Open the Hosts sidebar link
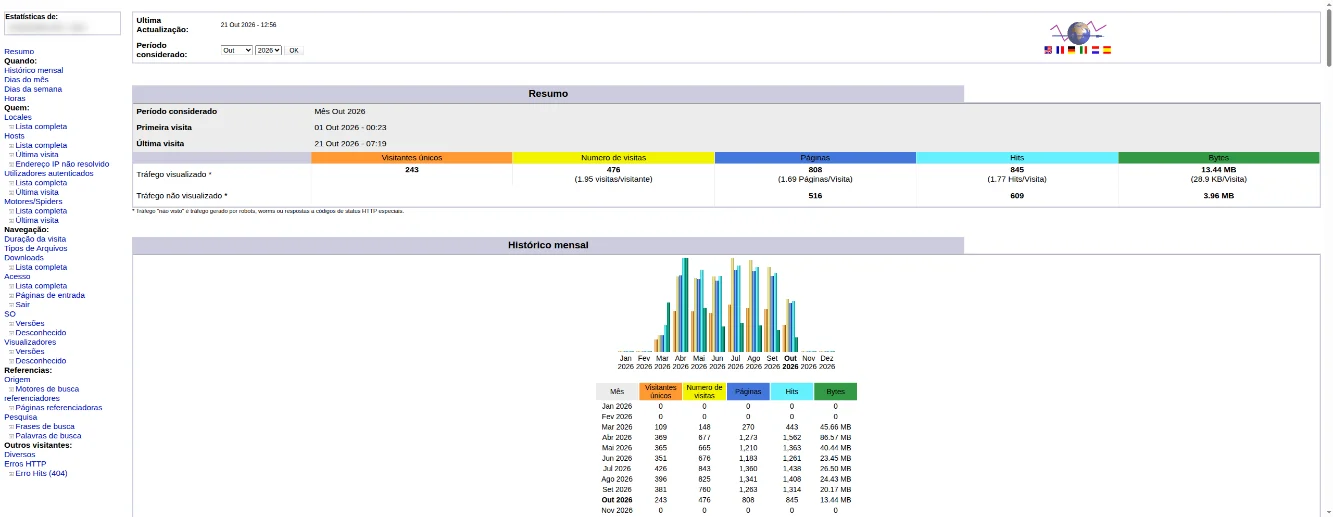This screenshot has width=1333, height=517. click(x=14, y=136)
